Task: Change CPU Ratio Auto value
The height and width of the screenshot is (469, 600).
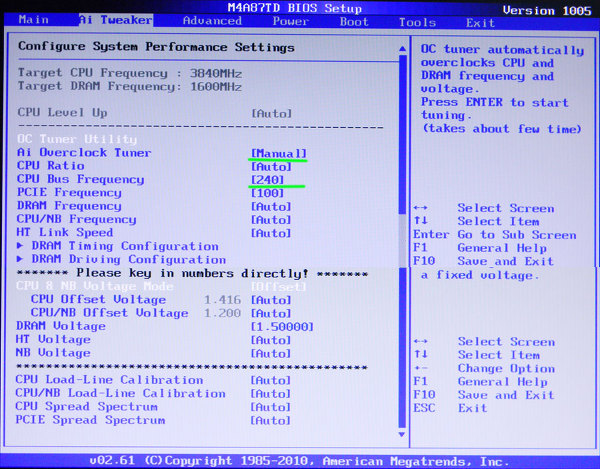Action: pyautogui.click(x=271, y=167)
